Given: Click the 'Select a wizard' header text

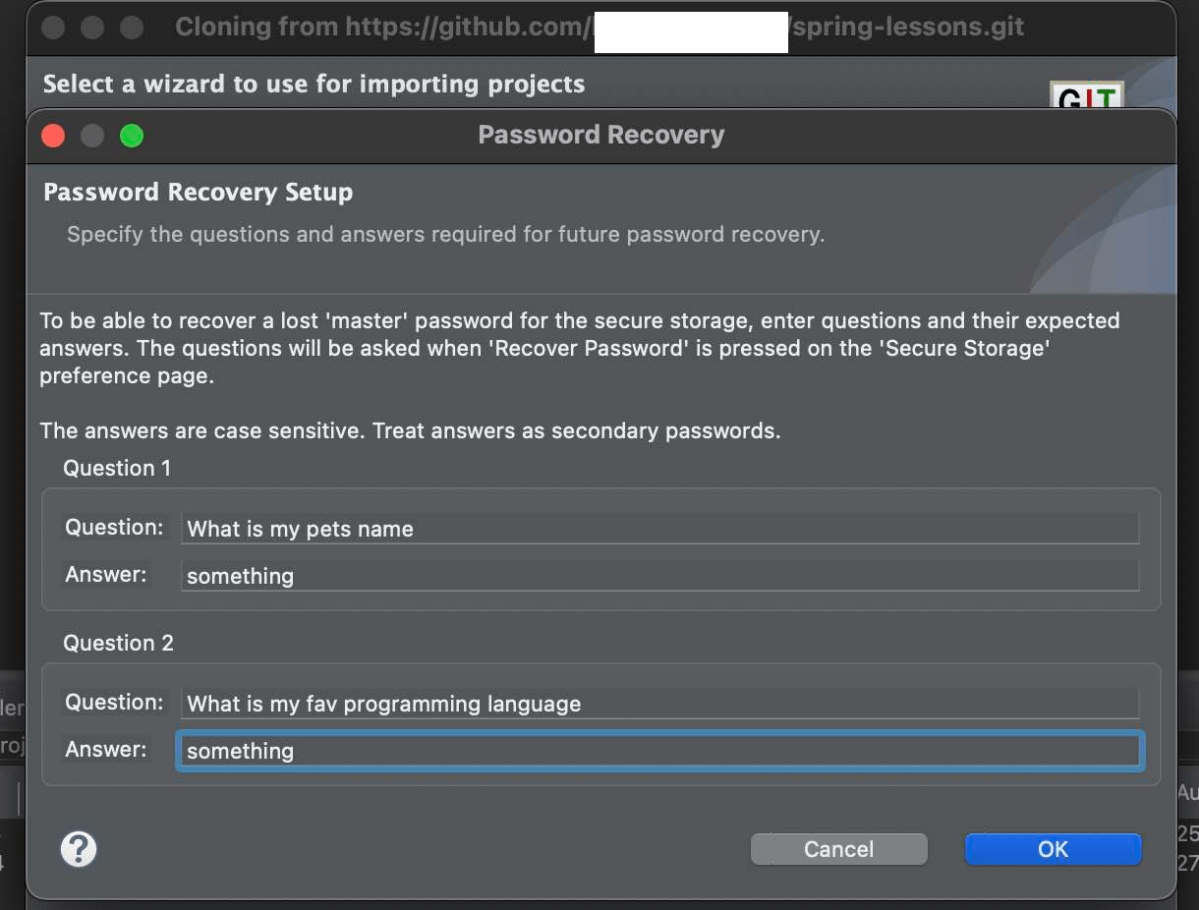Looking at the screenshot, I should (314, 84).
